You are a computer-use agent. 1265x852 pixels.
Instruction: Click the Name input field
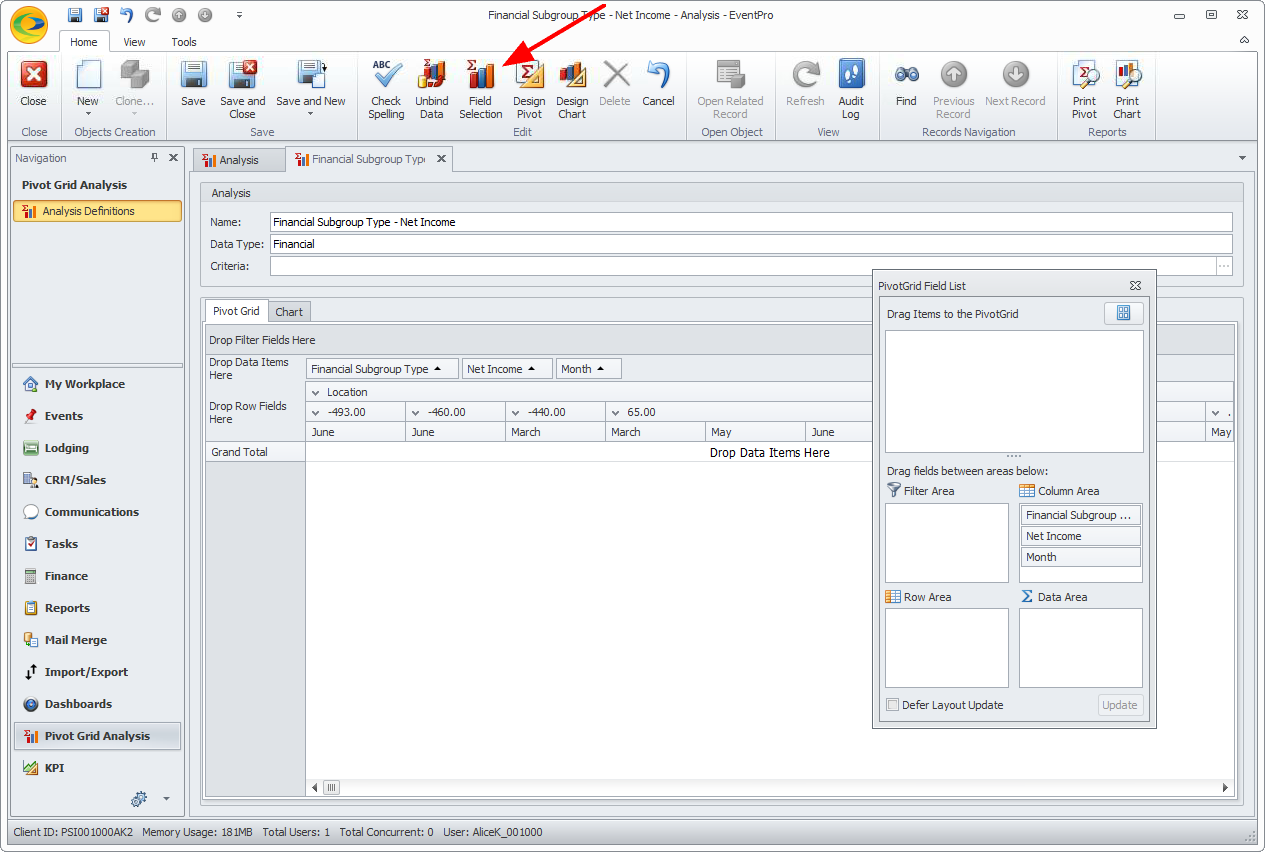pyautogui.click(x=751, y=222)
